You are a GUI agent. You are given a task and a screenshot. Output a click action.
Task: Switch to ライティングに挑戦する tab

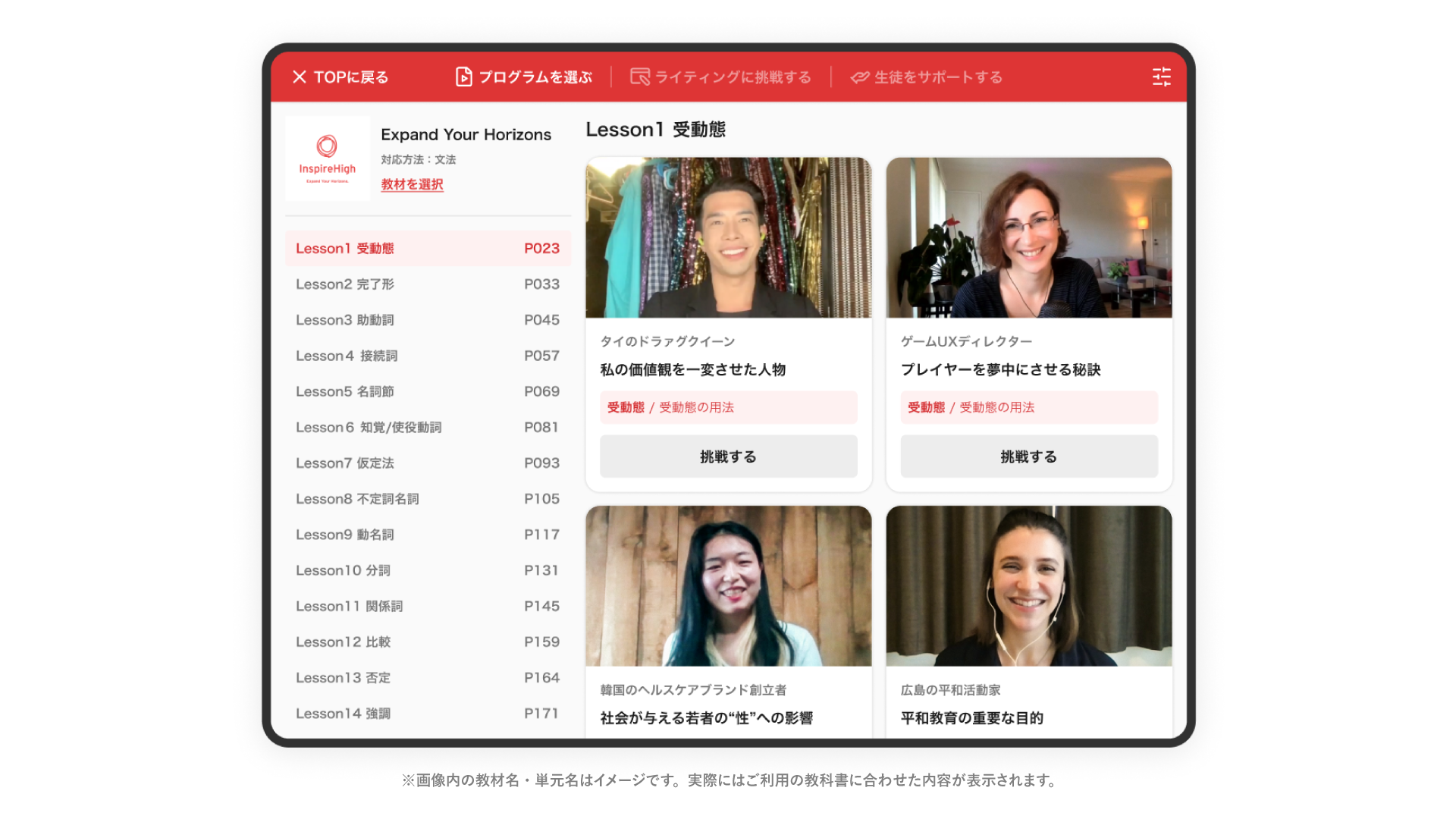point(733,77)
